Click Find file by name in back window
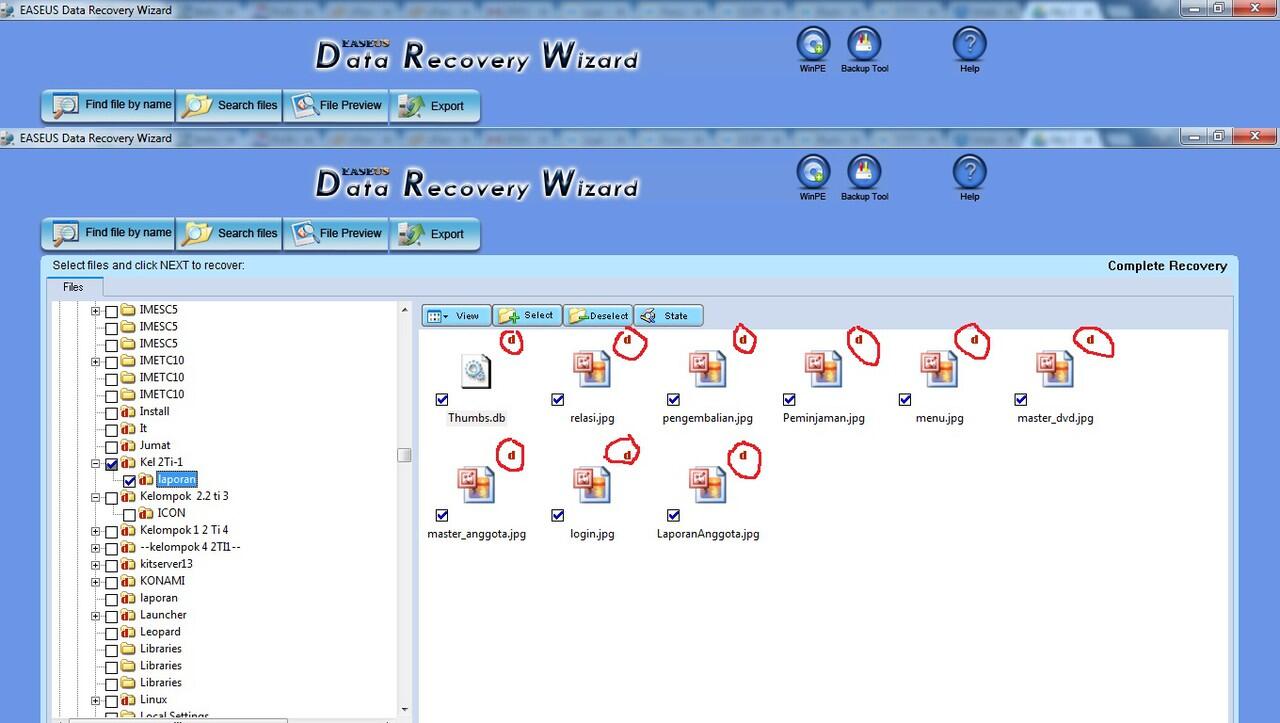 pos(108,105)
